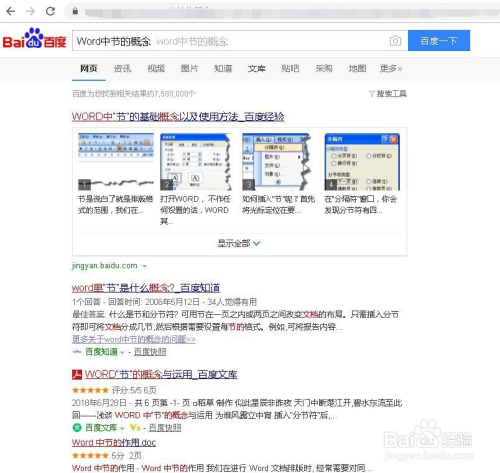Image resolution: width=500 pixels, height=473 pixels.
Task: Select the 网页 tab
Action: (89, 68)
